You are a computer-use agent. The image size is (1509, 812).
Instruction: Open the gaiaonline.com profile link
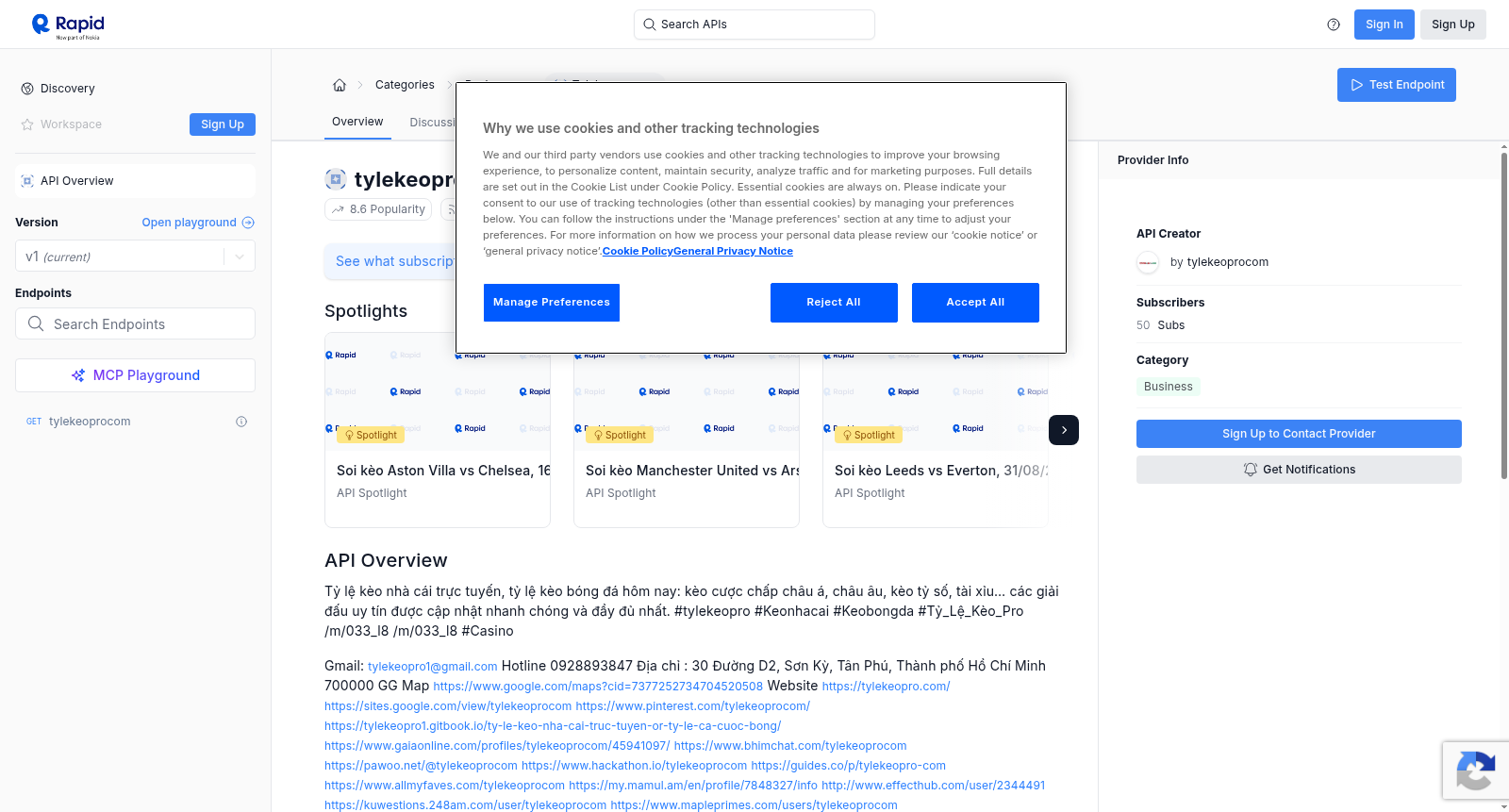click(497, 746)
